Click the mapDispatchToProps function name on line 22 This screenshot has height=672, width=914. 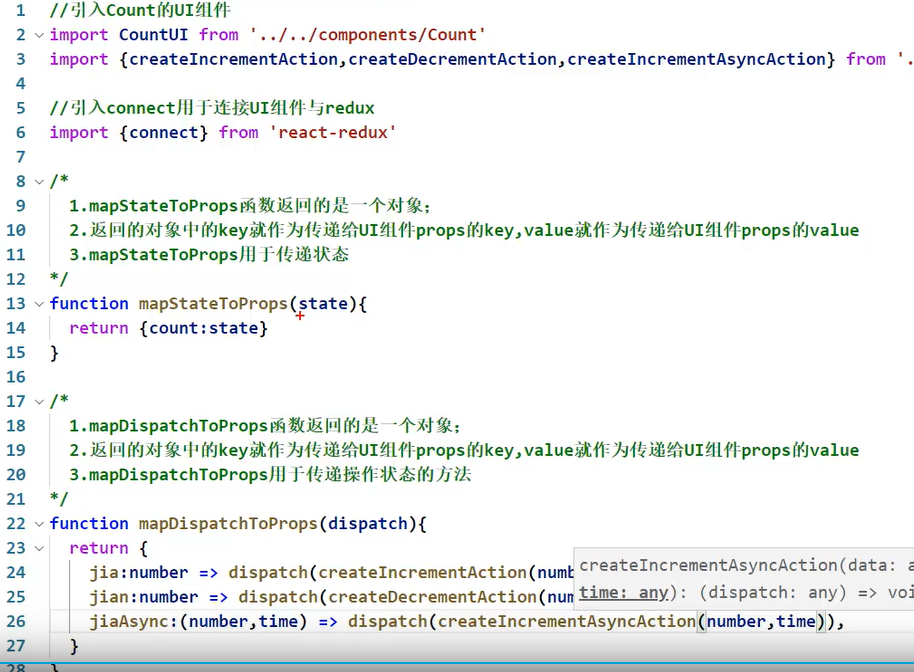[x=228, y=523]
